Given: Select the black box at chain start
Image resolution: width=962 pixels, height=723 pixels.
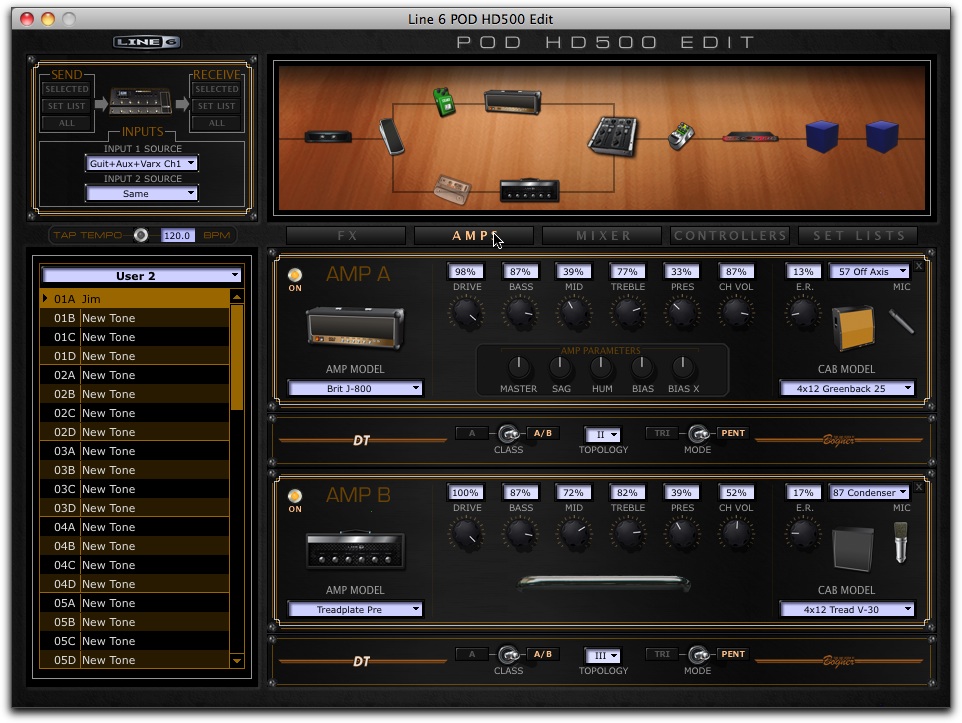Looking at the screenshot, I should pyautogui.click(x=328, y=136).
